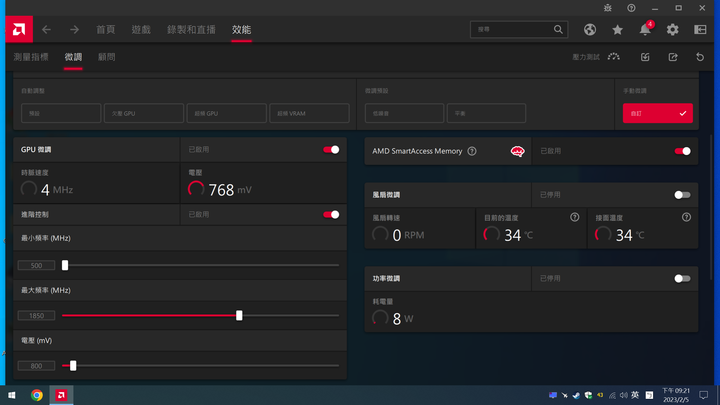The image size is (720, 405).
Task: Click the export profile share icon
Action: pos(673,57)
